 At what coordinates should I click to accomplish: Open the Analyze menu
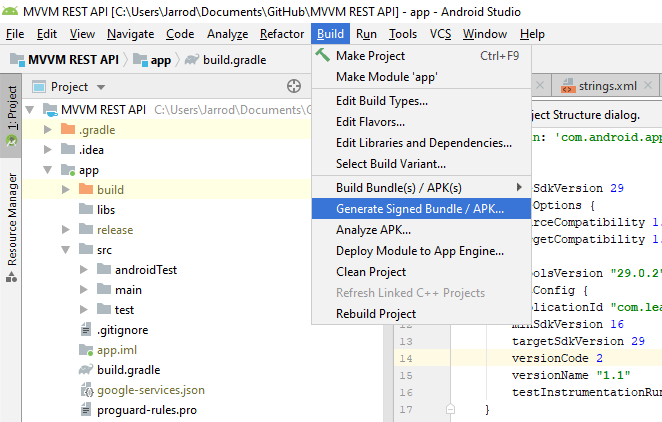point(227,34)
